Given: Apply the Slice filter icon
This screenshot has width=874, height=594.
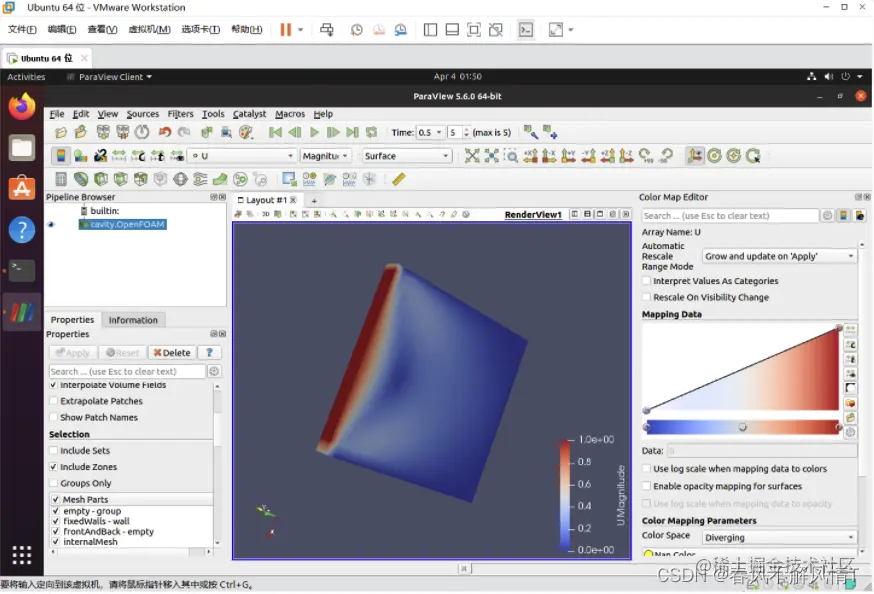Looking at the screenshot, I should [x=120, y=179].
